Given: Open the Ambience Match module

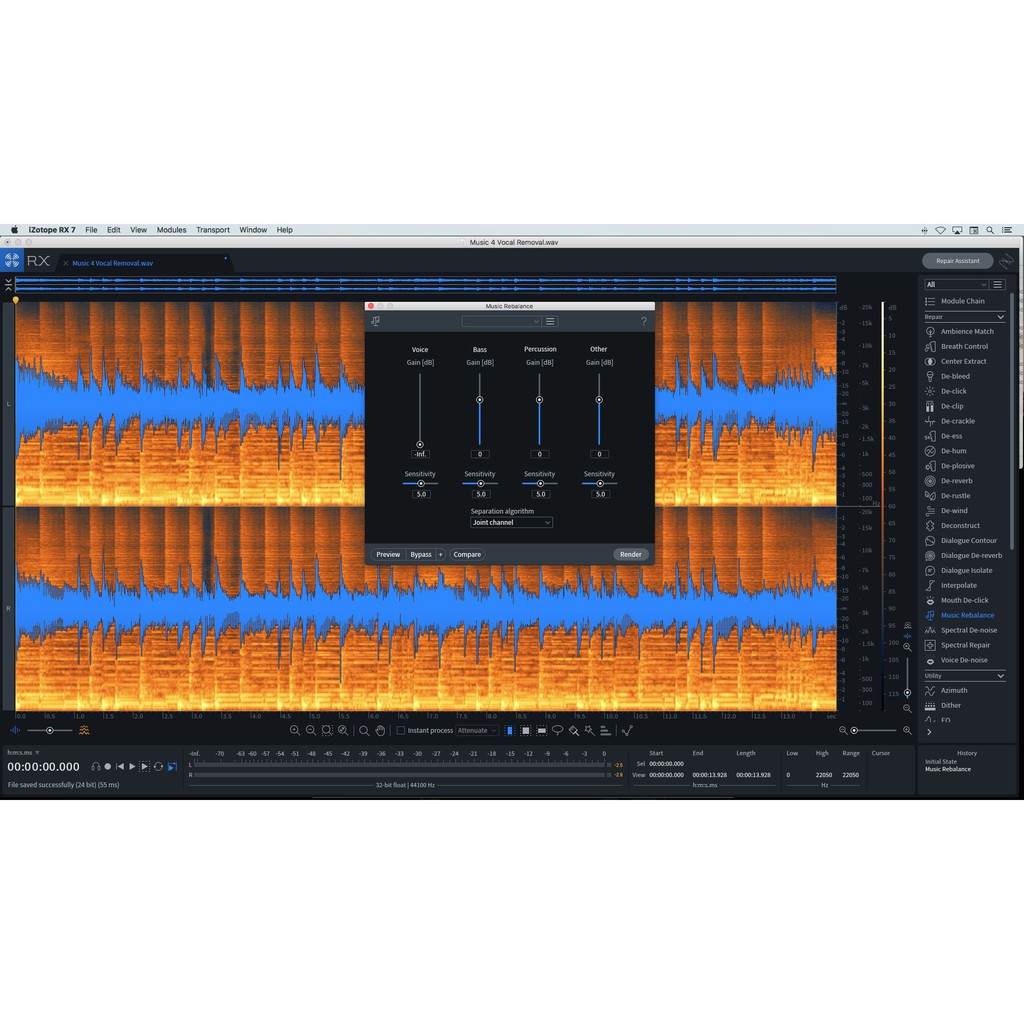Looking at the screenshot, I should tap(964, 331).
